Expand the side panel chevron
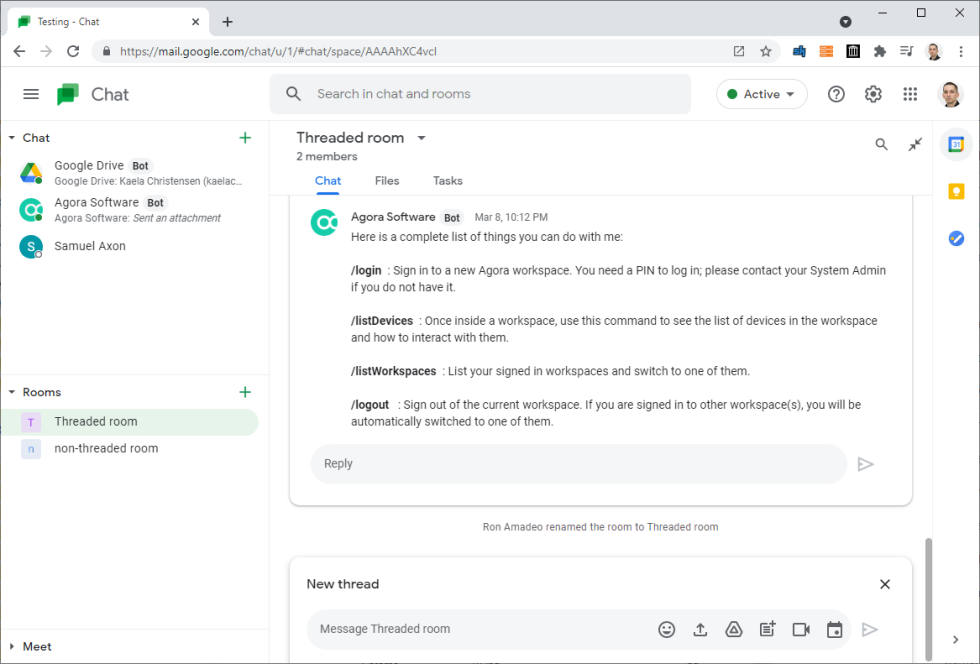 956,639
